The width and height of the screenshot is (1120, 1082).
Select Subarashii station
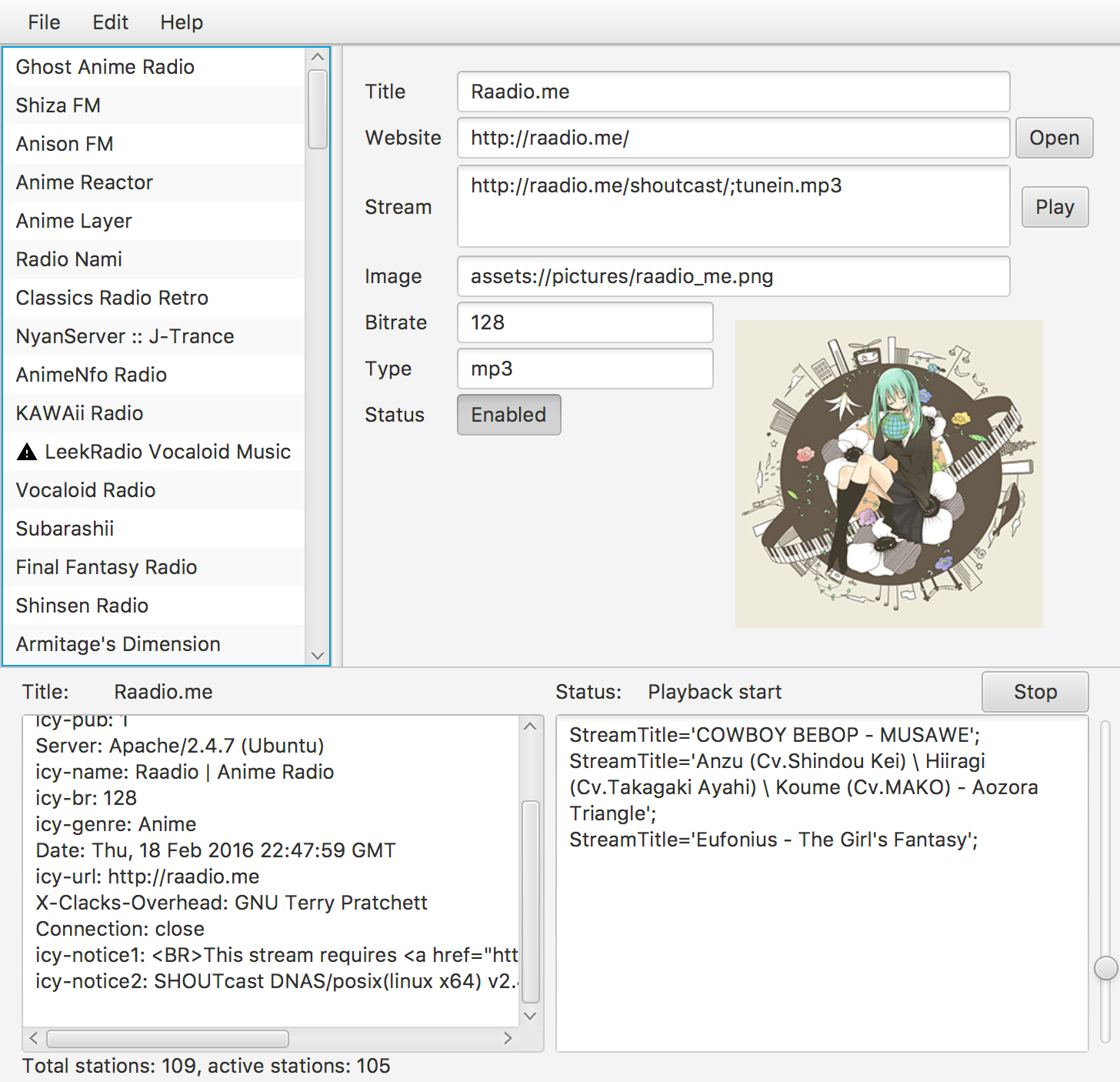pos(154,529)
